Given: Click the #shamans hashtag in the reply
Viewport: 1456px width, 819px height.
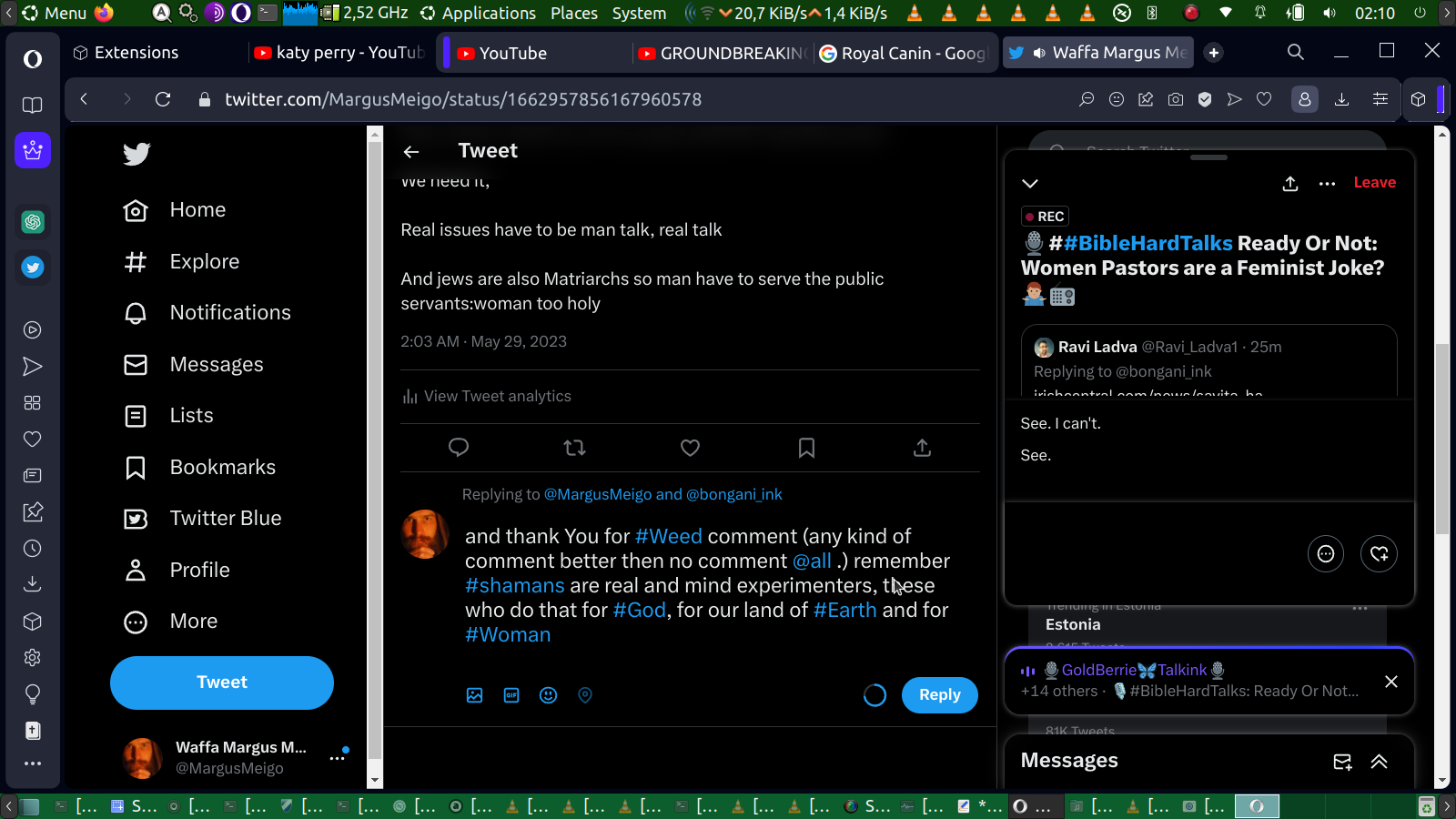Looking at the screenshot, I should tap(515, 586).
